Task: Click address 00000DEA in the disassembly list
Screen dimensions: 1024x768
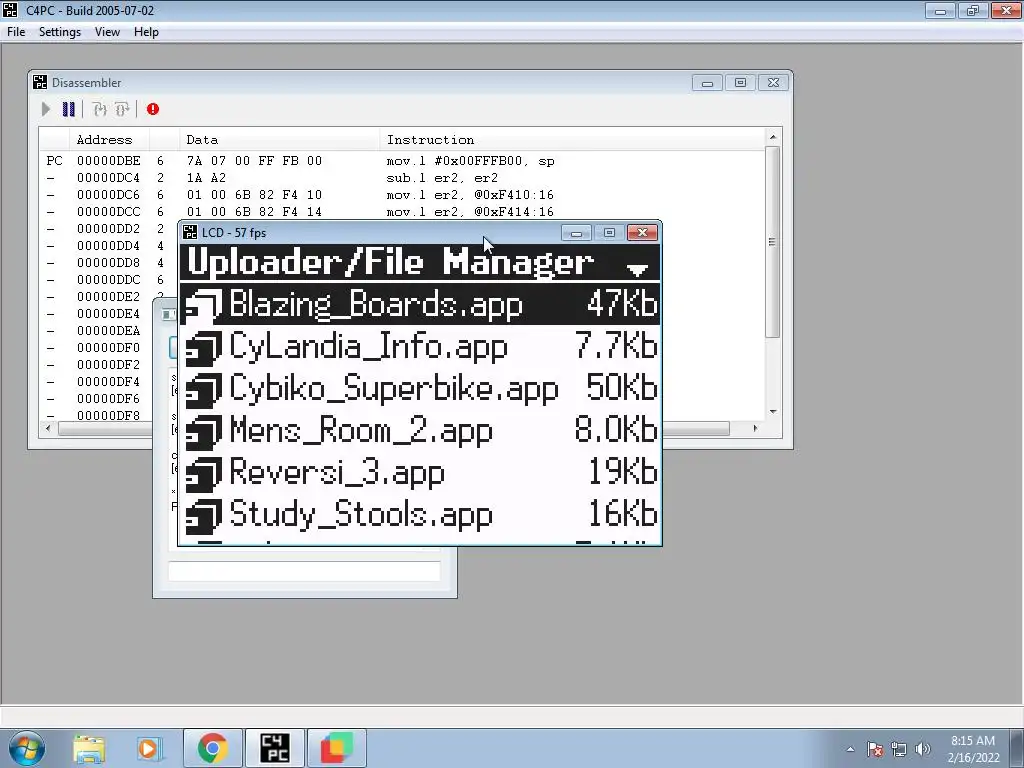Action: 108,330
